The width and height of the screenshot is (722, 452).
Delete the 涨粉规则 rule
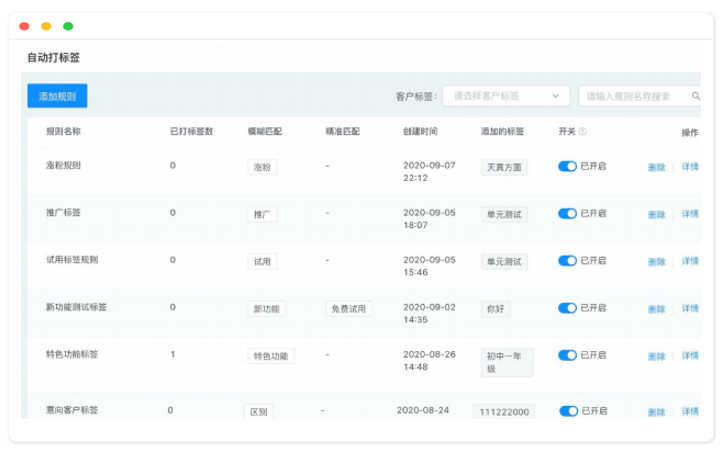tap(656, 167)
